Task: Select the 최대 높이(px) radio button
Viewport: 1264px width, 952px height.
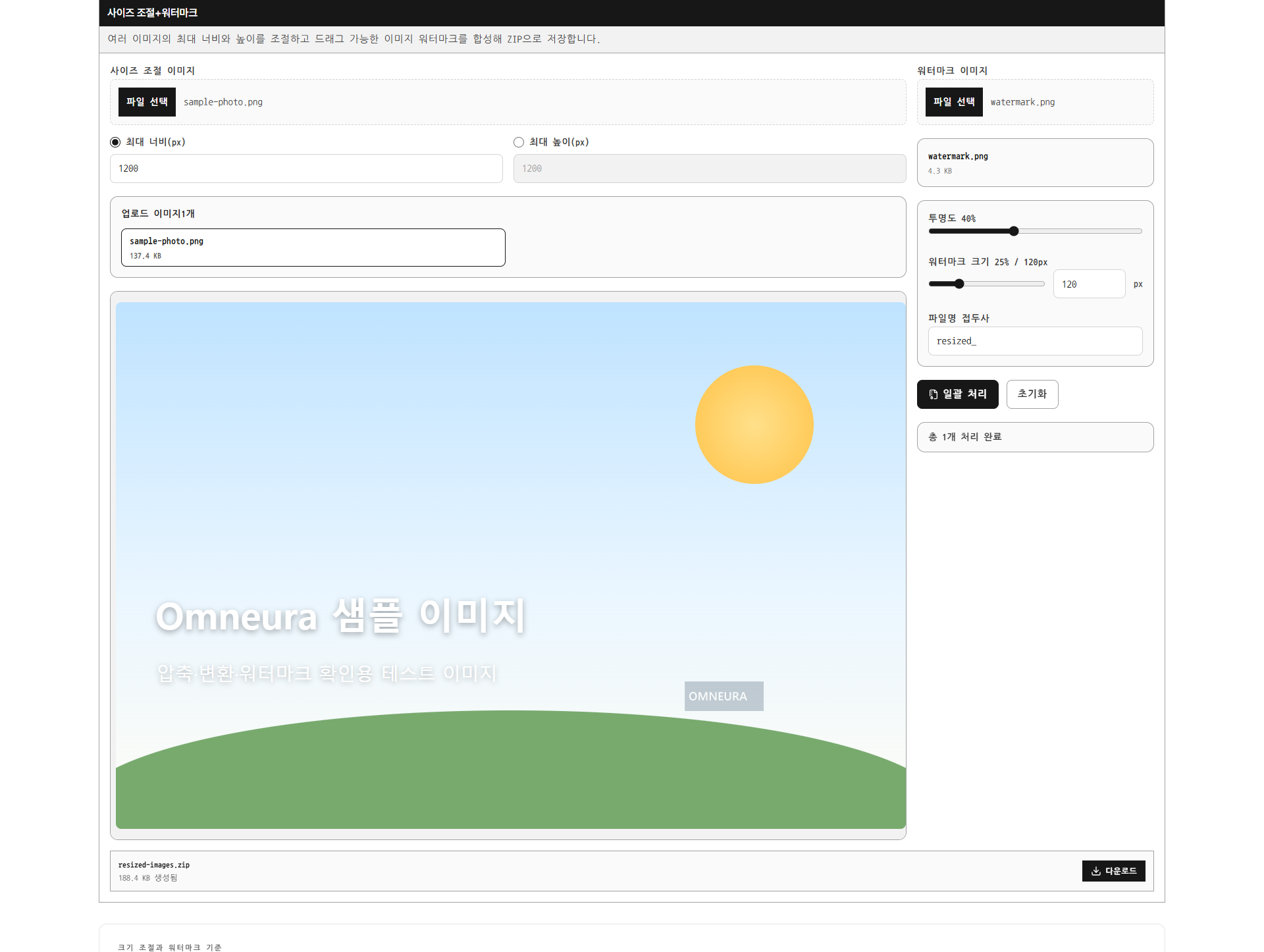Action: pyautogui.click(x=519, y=142)
